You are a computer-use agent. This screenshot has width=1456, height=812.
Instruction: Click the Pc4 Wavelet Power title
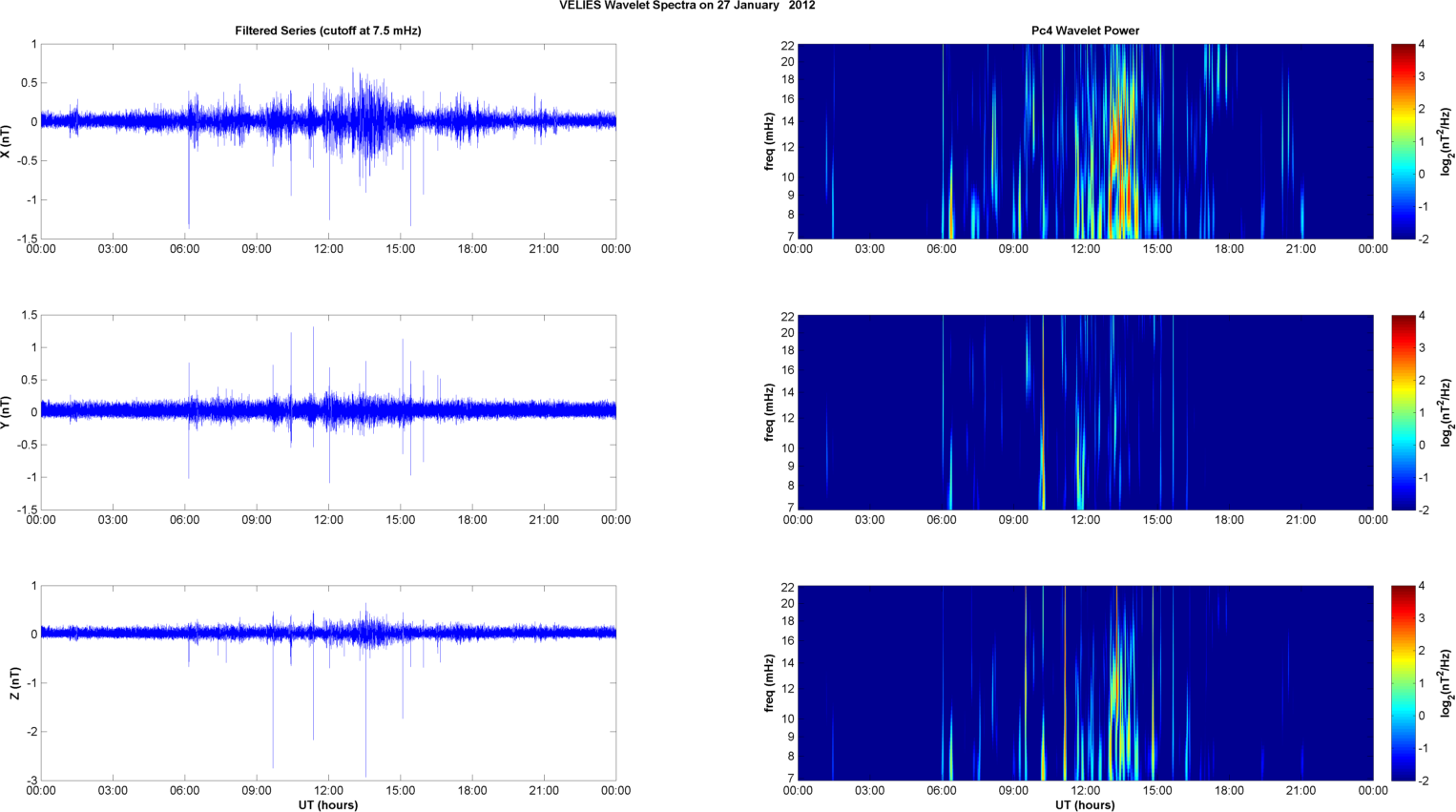[1085, 31]
